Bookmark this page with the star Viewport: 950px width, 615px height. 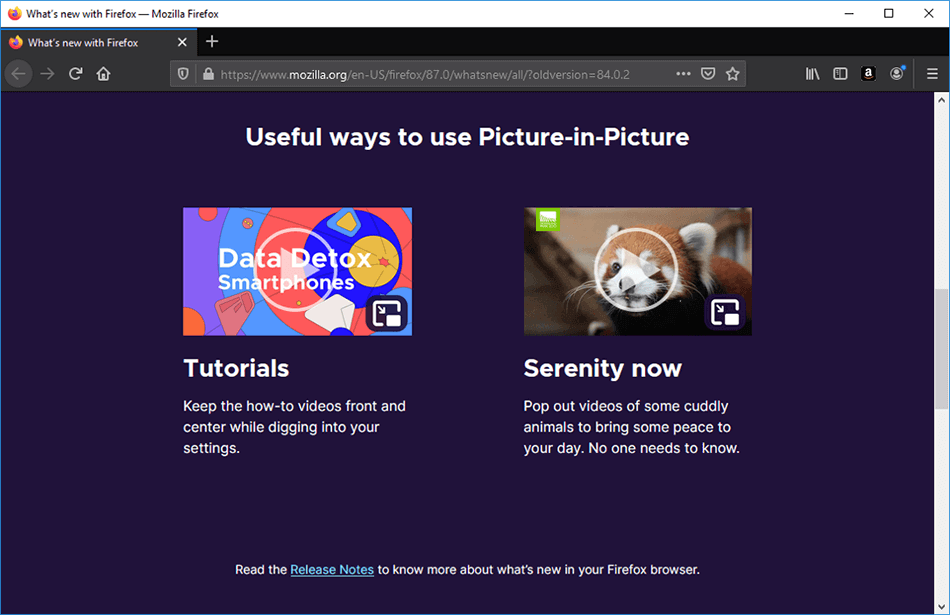pyautogui.click(x=732, y=74)
